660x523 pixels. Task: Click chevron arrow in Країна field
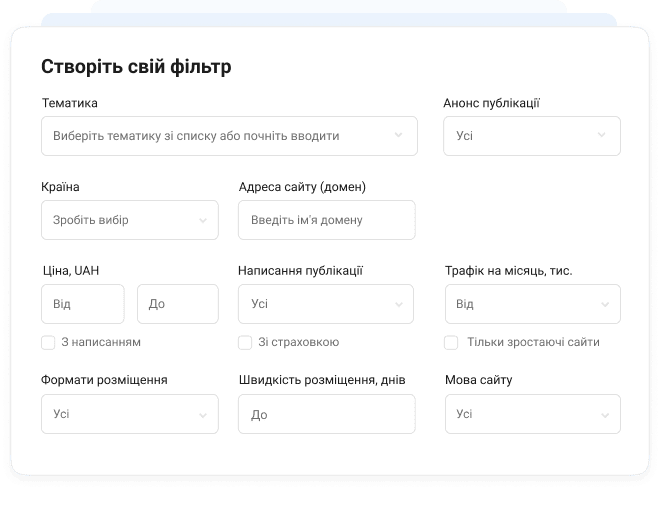coord(203,220)
